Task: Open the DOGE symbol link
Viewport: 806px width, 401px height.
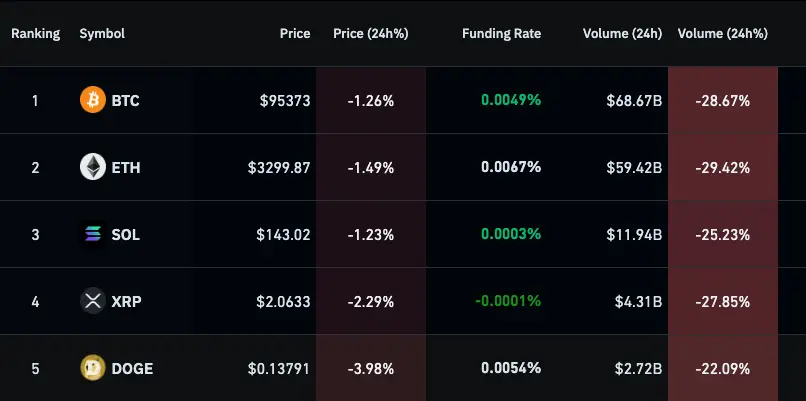Action: 132,368
